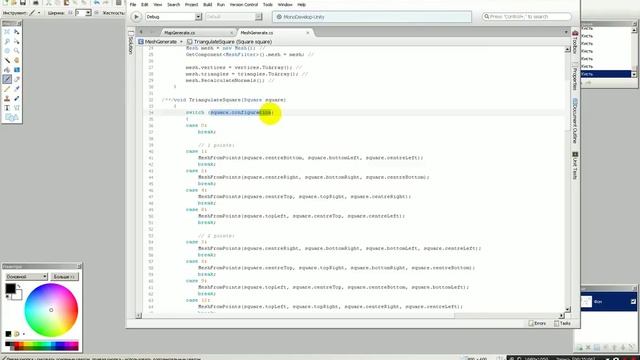Select the shapes tool at toolbox bottom

11,118
